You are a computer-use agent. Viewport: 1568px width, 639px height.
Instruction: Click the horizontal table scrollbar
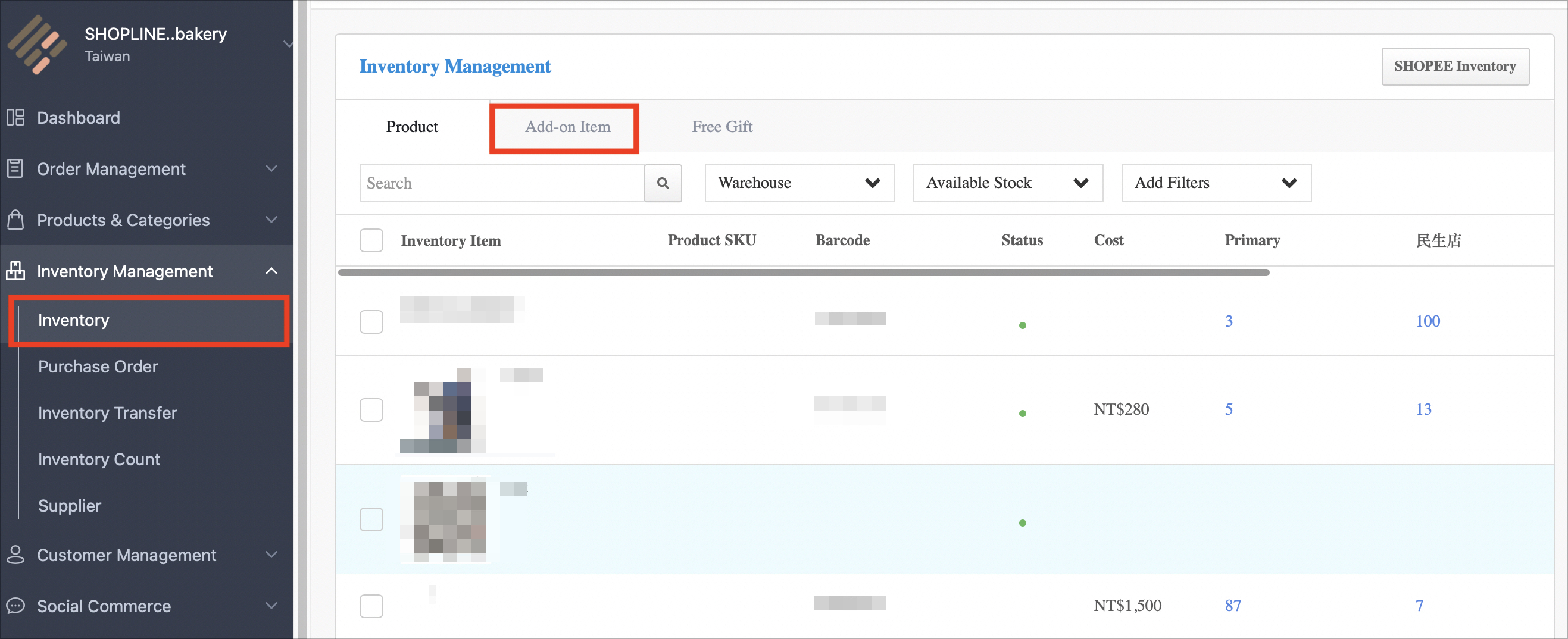(804, 272)
